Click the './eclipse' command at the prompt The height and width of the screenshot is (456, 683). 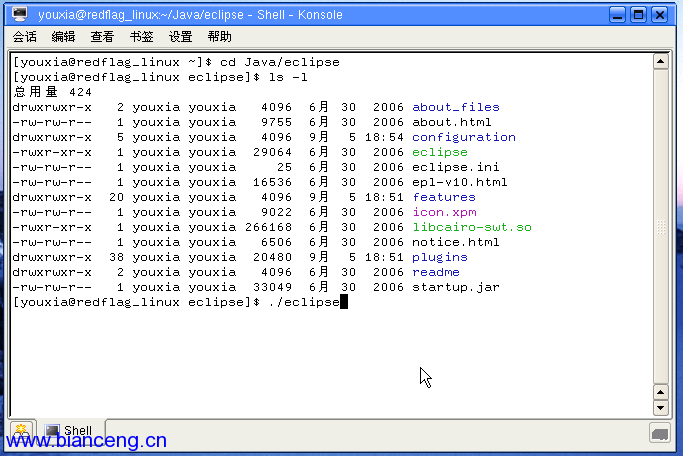tap(304, 302)
